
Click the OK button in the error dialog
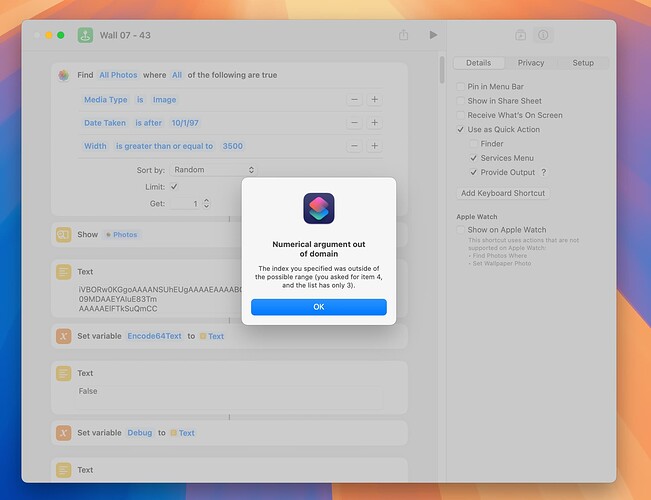(x=318, y=307)
